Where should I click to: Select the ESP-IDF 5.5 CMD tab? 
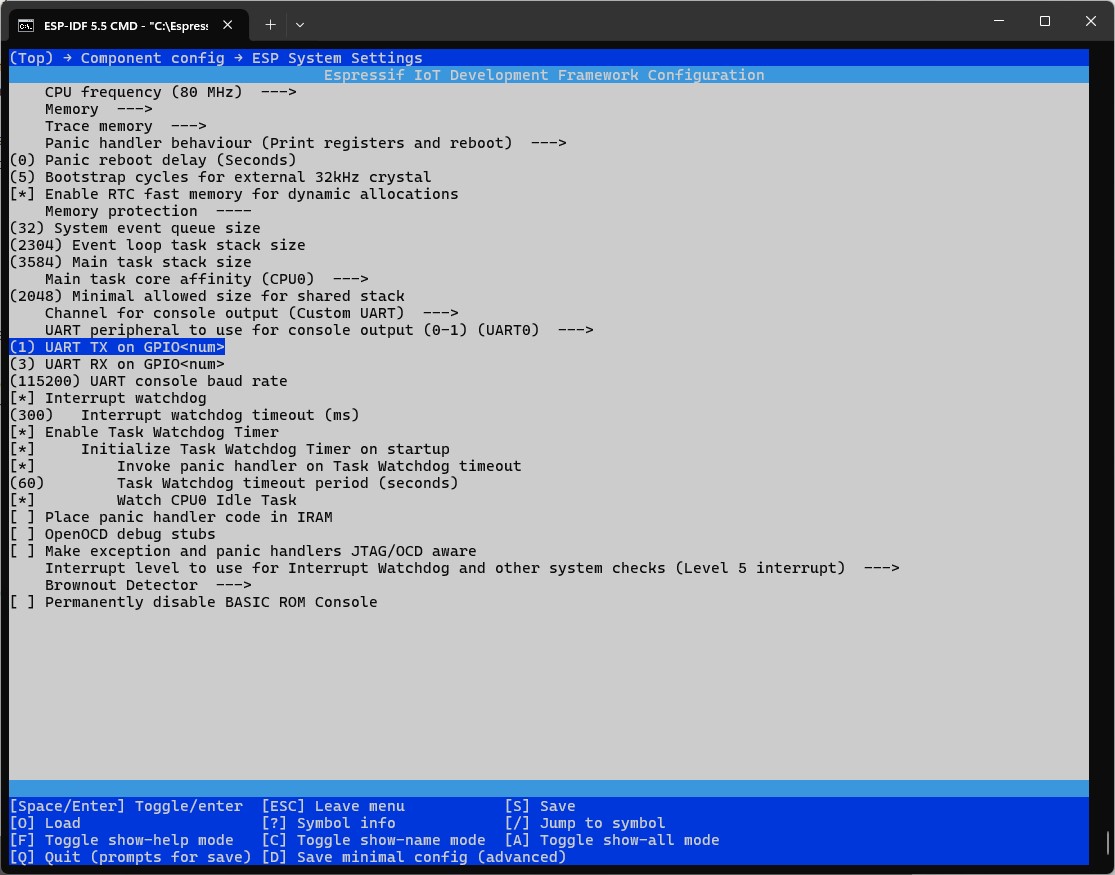[x=129, y=25]
